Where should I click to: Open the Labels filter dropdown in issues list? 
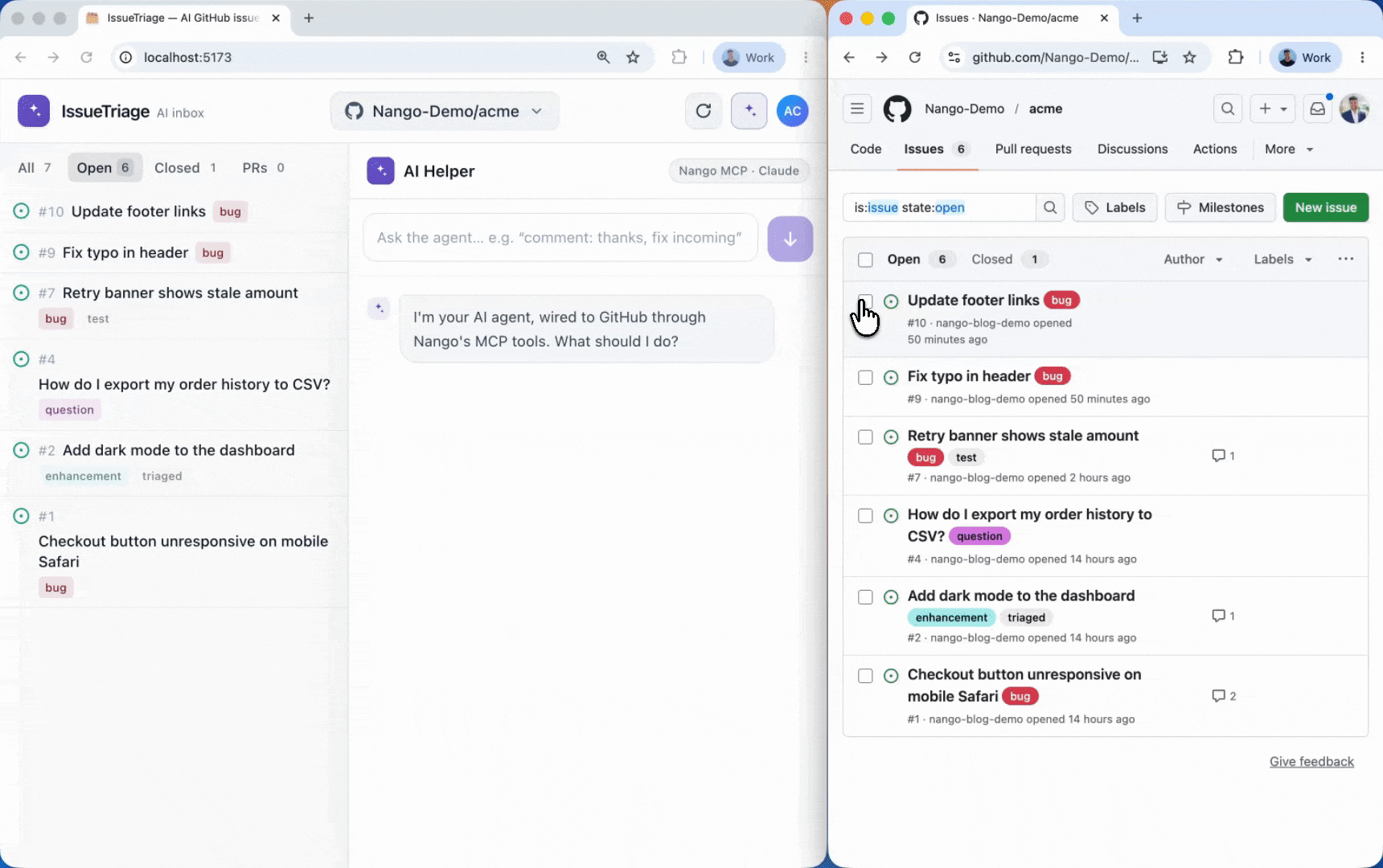tap(1282, 259)
